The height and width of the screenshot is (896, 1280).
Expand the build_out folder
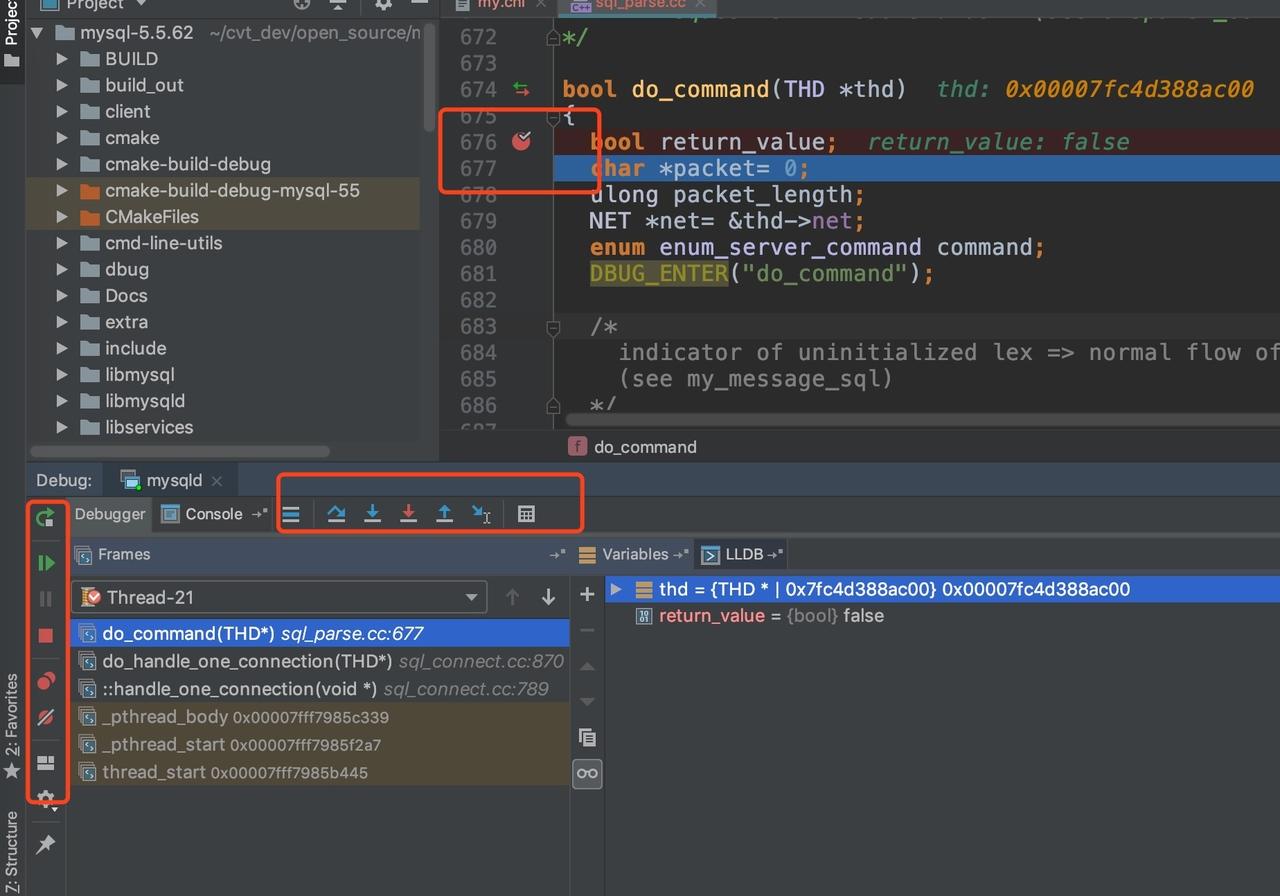62,85
